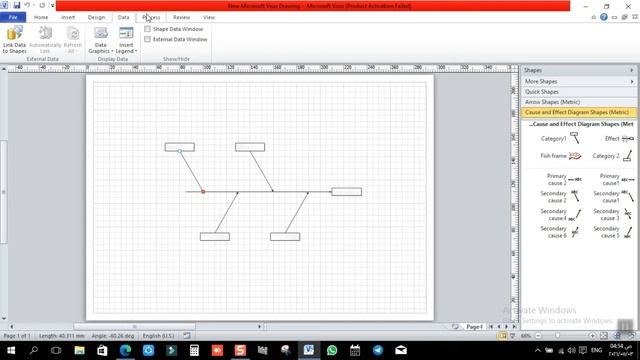Switch to the View ribbon tab
Viewport: 640px width, 360px height.
point(209,17)
